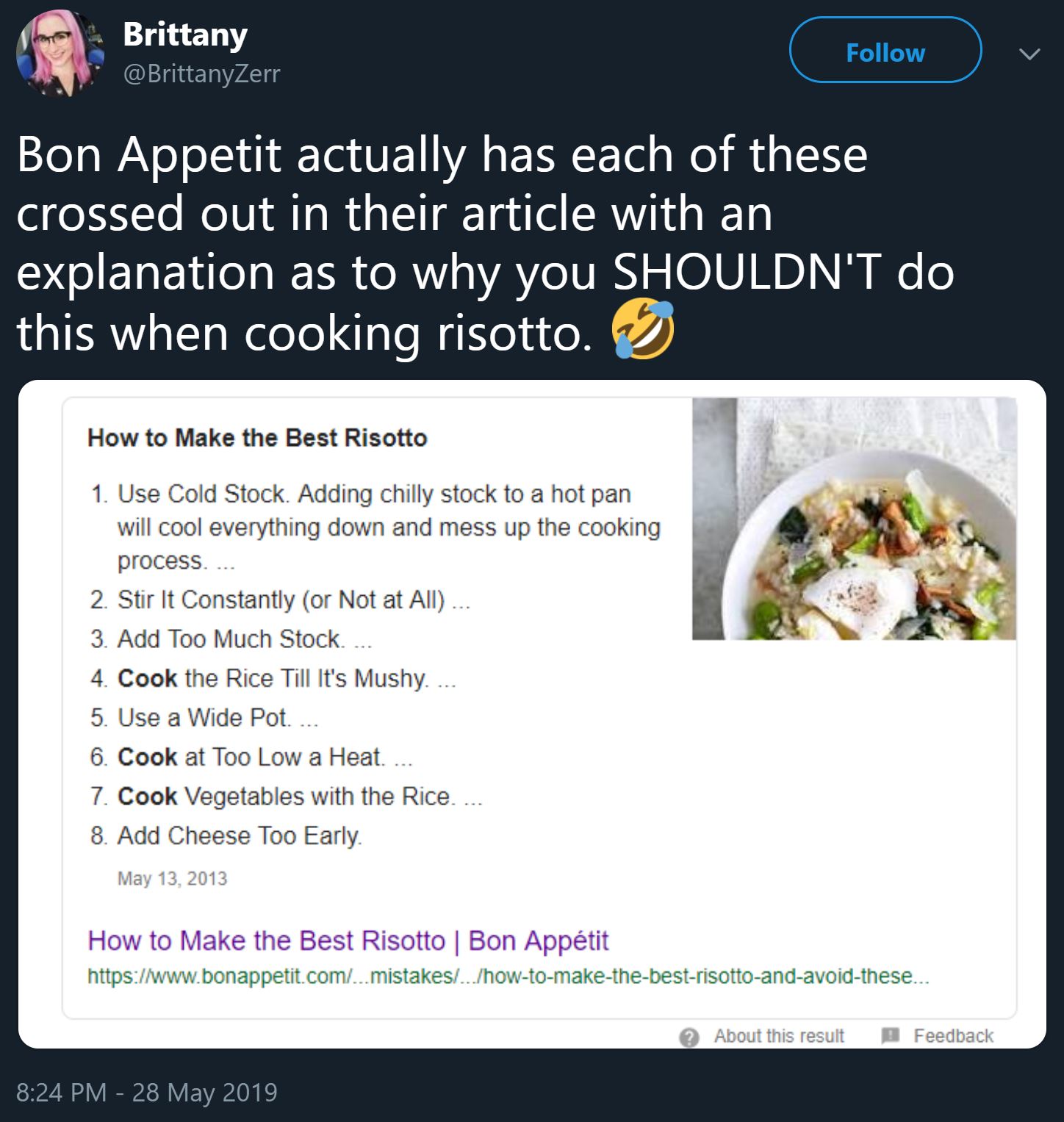The width and height of the screenshot is (1064, 1122).
Task: Click the display name Brittany
Action: pos(185,35)
